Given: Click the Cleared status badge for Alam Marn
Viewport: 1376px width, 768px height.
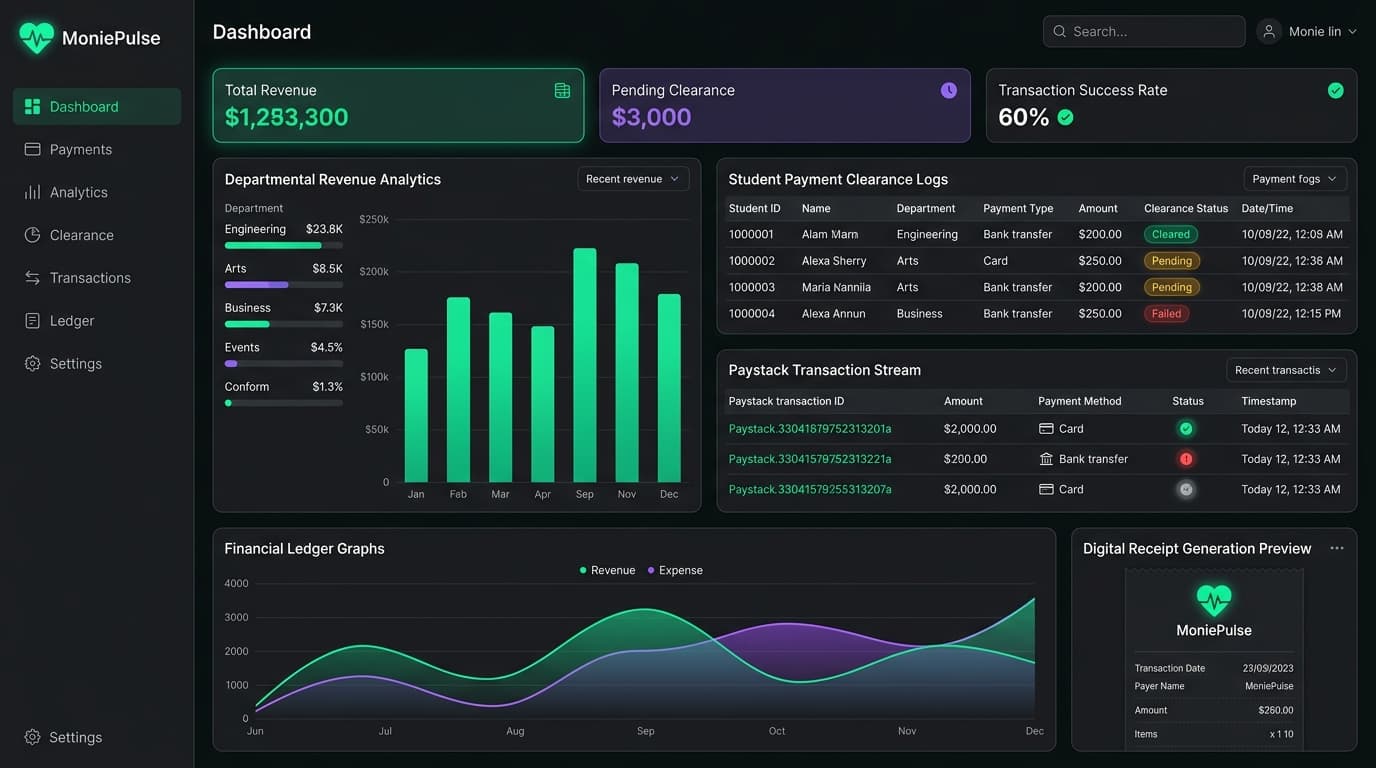Looking at the screenshot, I should point(1171,235).
